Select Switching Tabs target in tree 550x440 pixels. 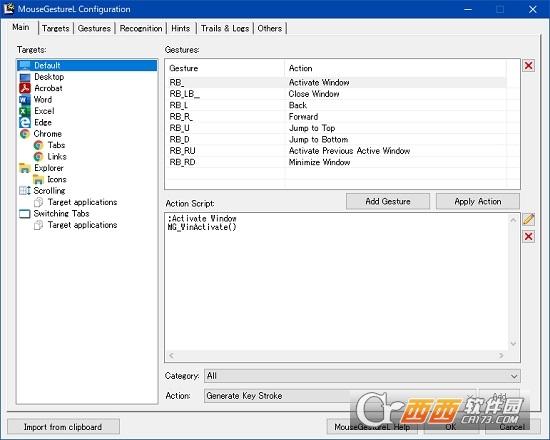coord(61,214)
